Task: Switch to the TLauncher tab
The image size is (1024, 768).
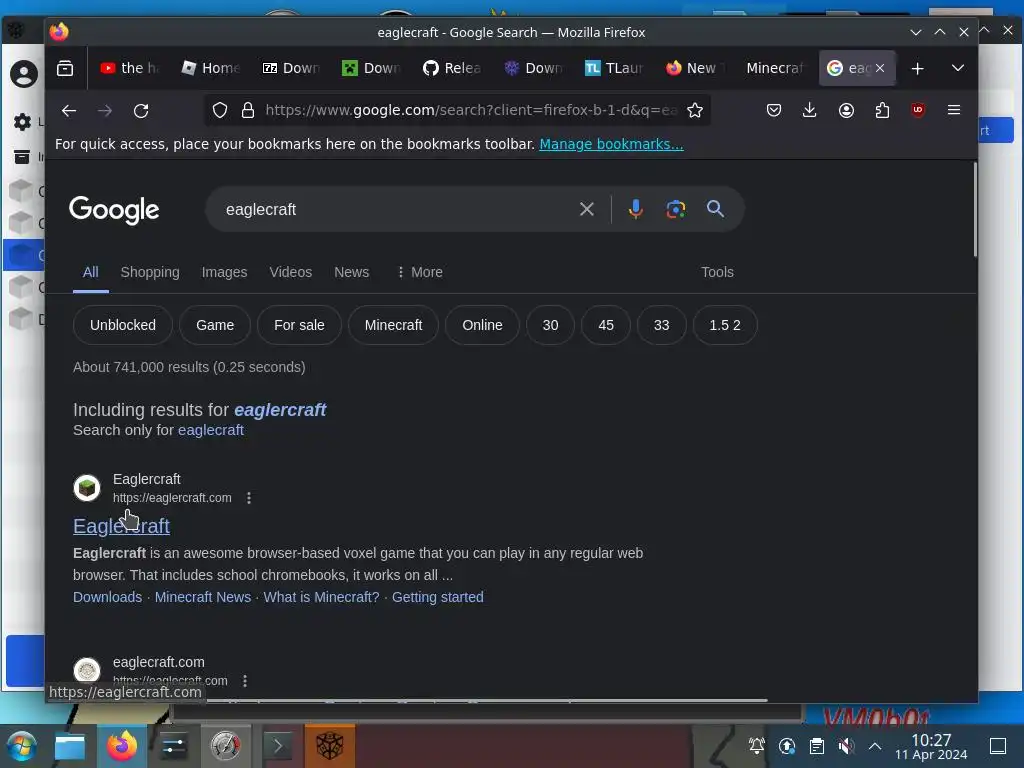Action: point(614,68)
